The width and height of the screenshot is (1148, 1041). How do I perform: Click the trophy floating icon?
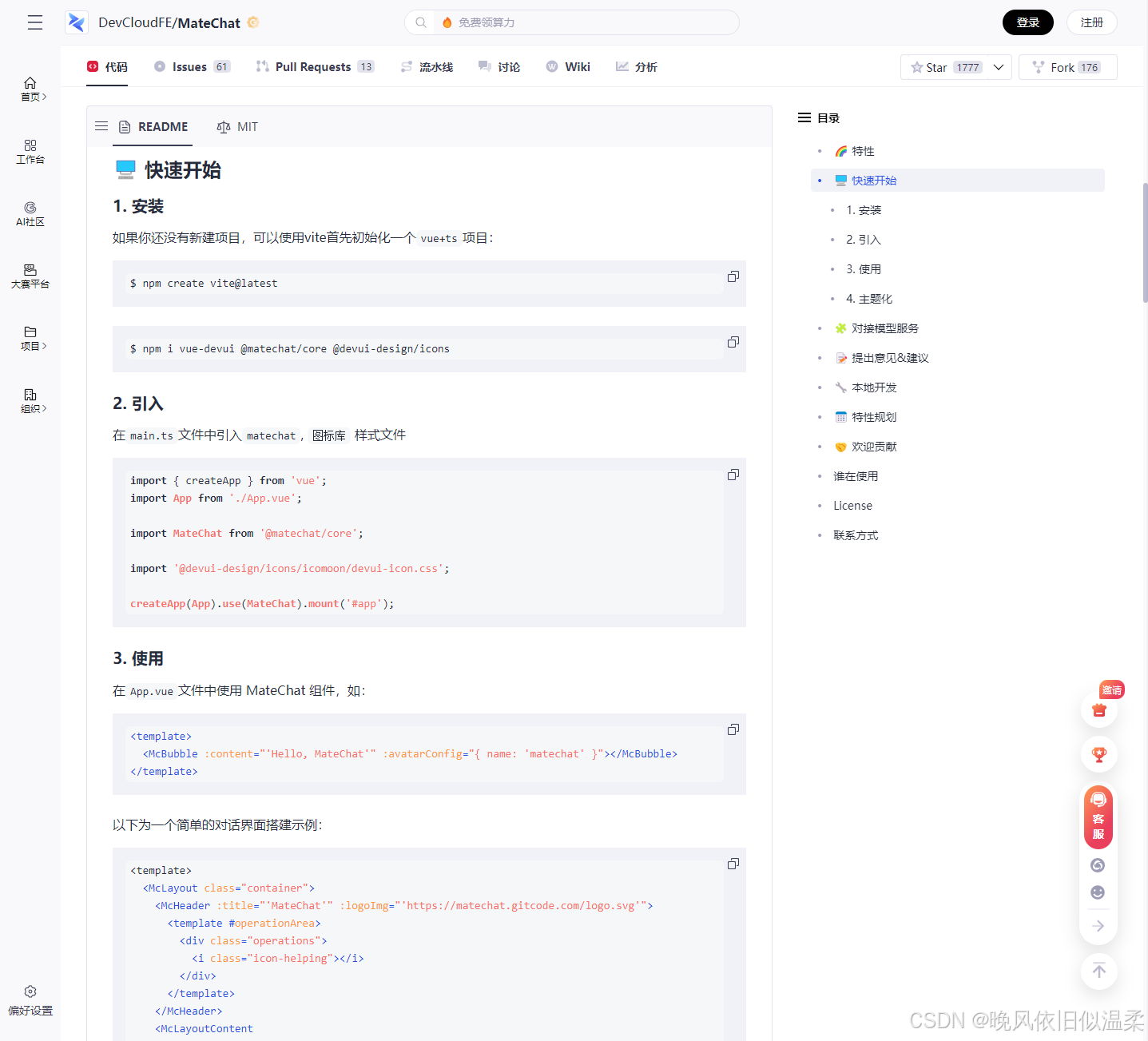(x=1099, y=754)
